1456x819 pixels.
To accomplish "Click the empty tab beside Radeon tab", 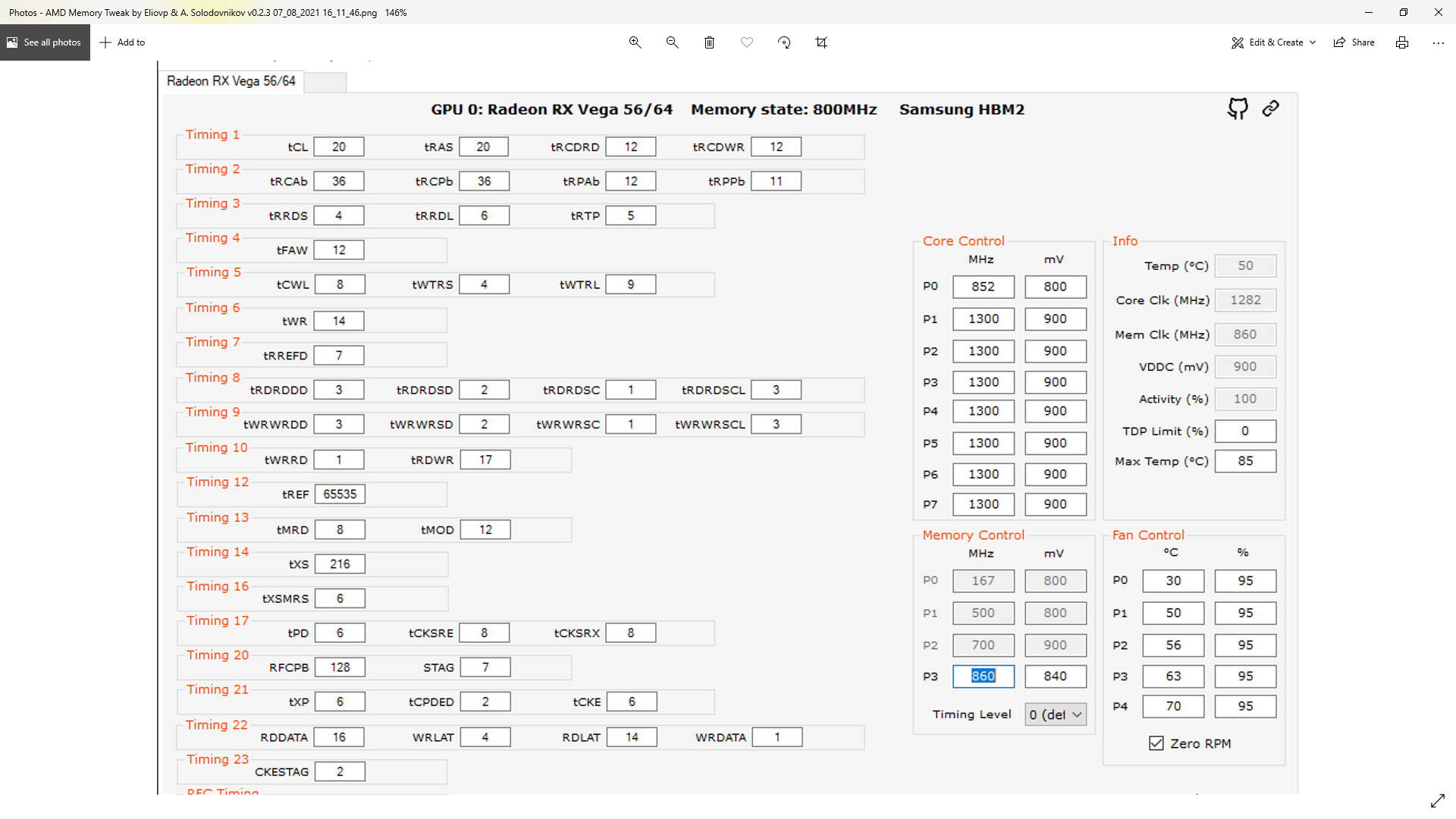I will [325, 82].
